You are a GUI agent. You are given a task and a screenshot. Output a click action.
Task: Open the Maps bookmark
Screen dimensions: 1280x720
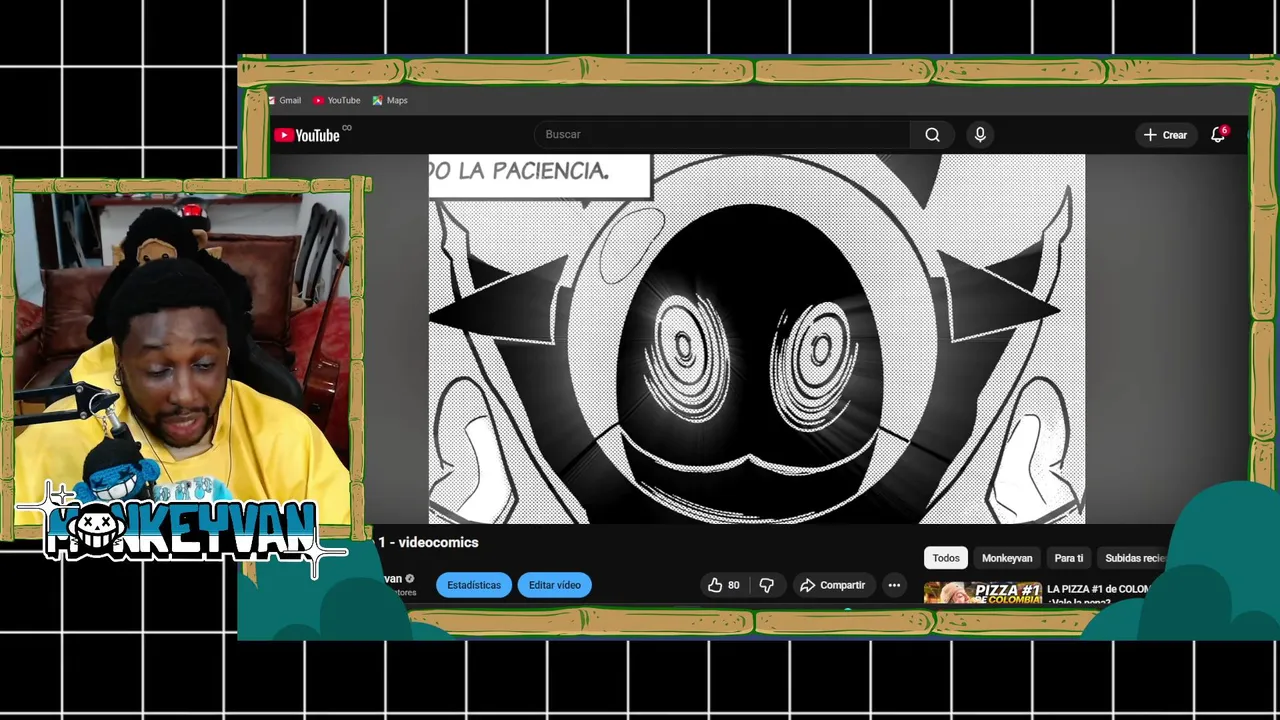click(390, 100)
